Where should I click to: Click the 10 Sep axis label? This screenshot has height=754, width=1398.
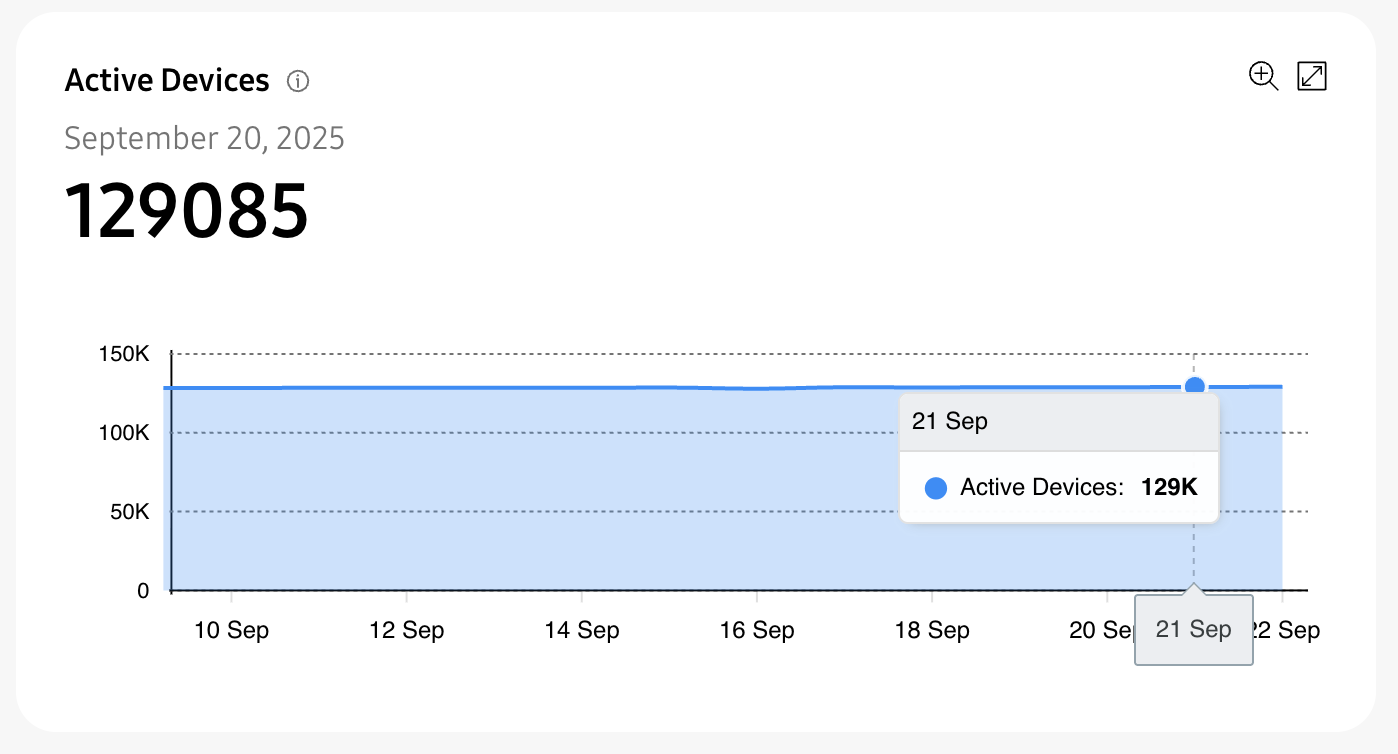tap(232, 630)
